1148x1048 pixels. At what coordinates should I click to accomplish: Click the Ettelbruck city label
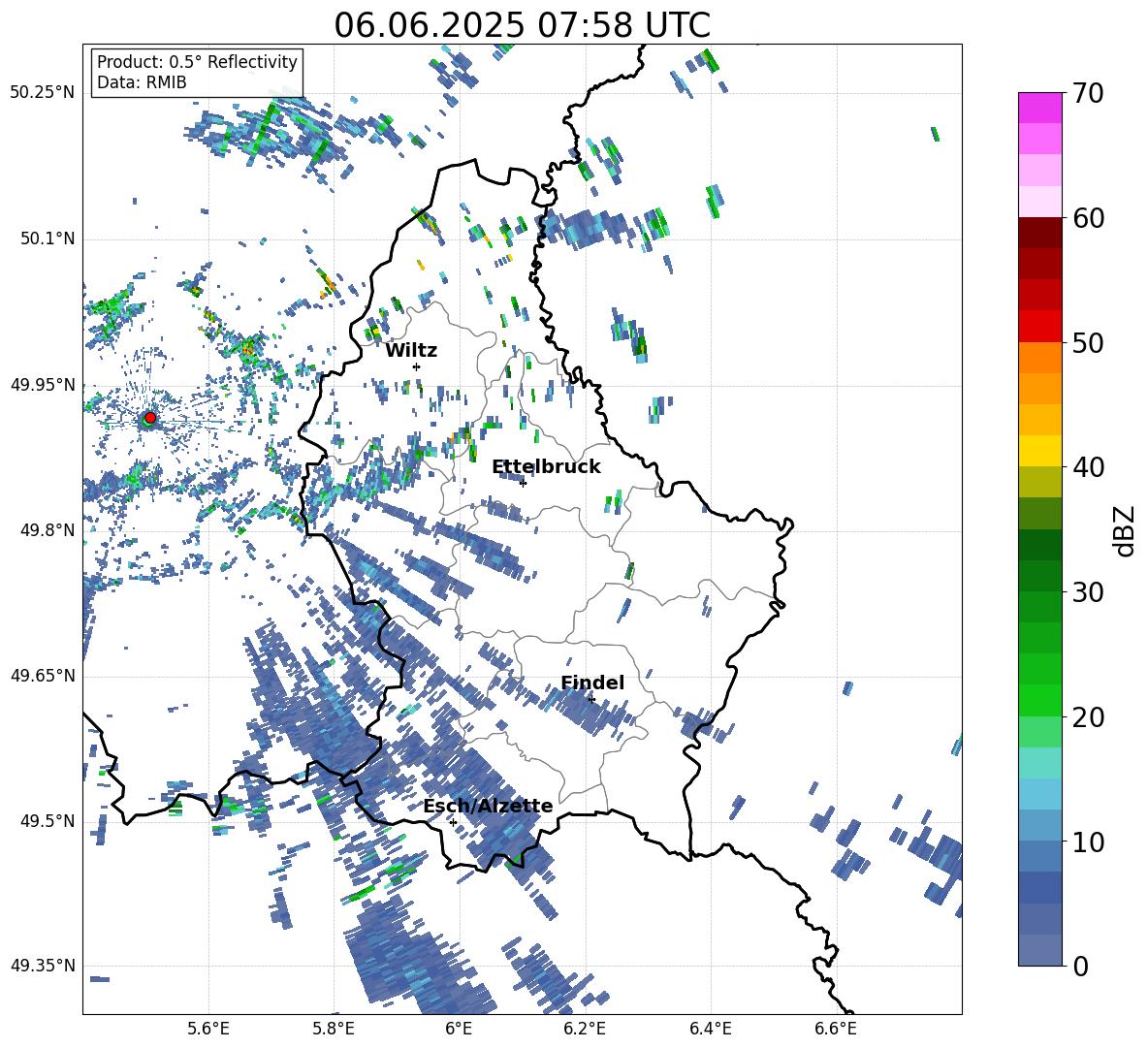click(546, 467)
